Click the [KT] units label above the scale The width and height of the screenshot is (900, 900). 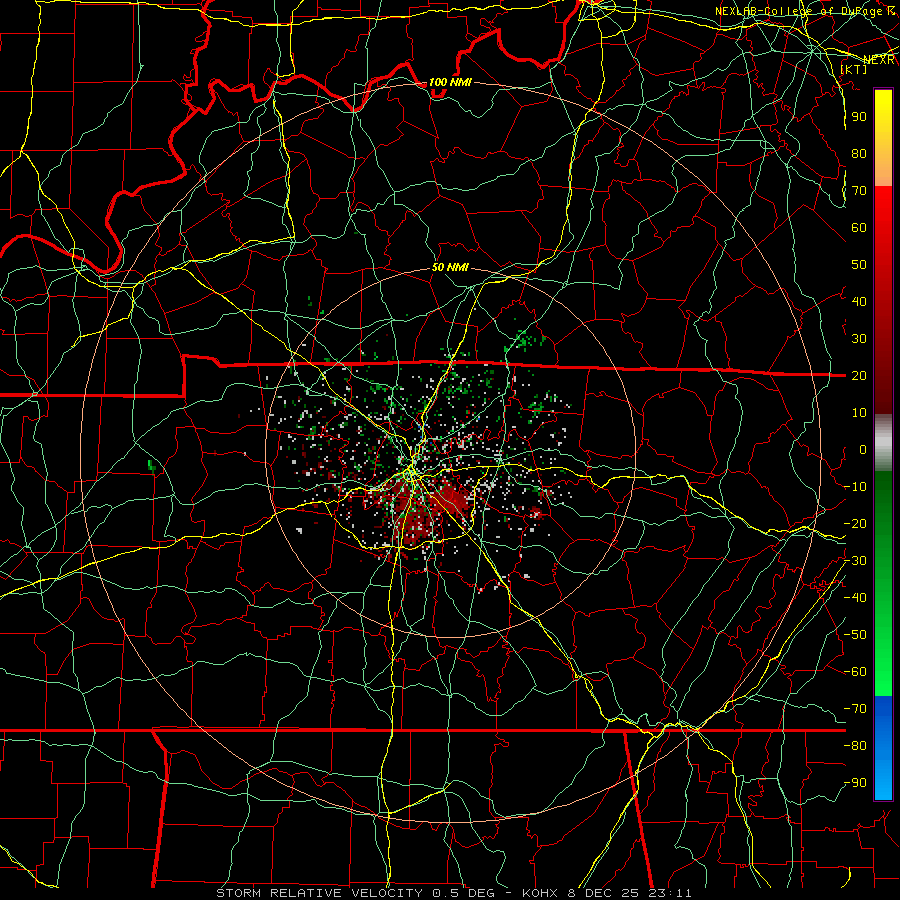(x=853, y=69)
